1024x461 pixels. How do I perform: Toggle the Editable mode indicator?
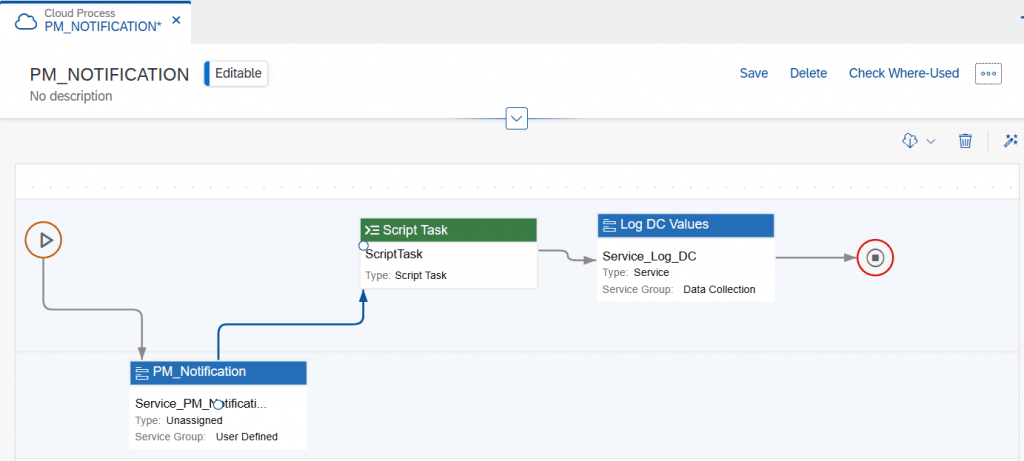click(x=236, y=73)
